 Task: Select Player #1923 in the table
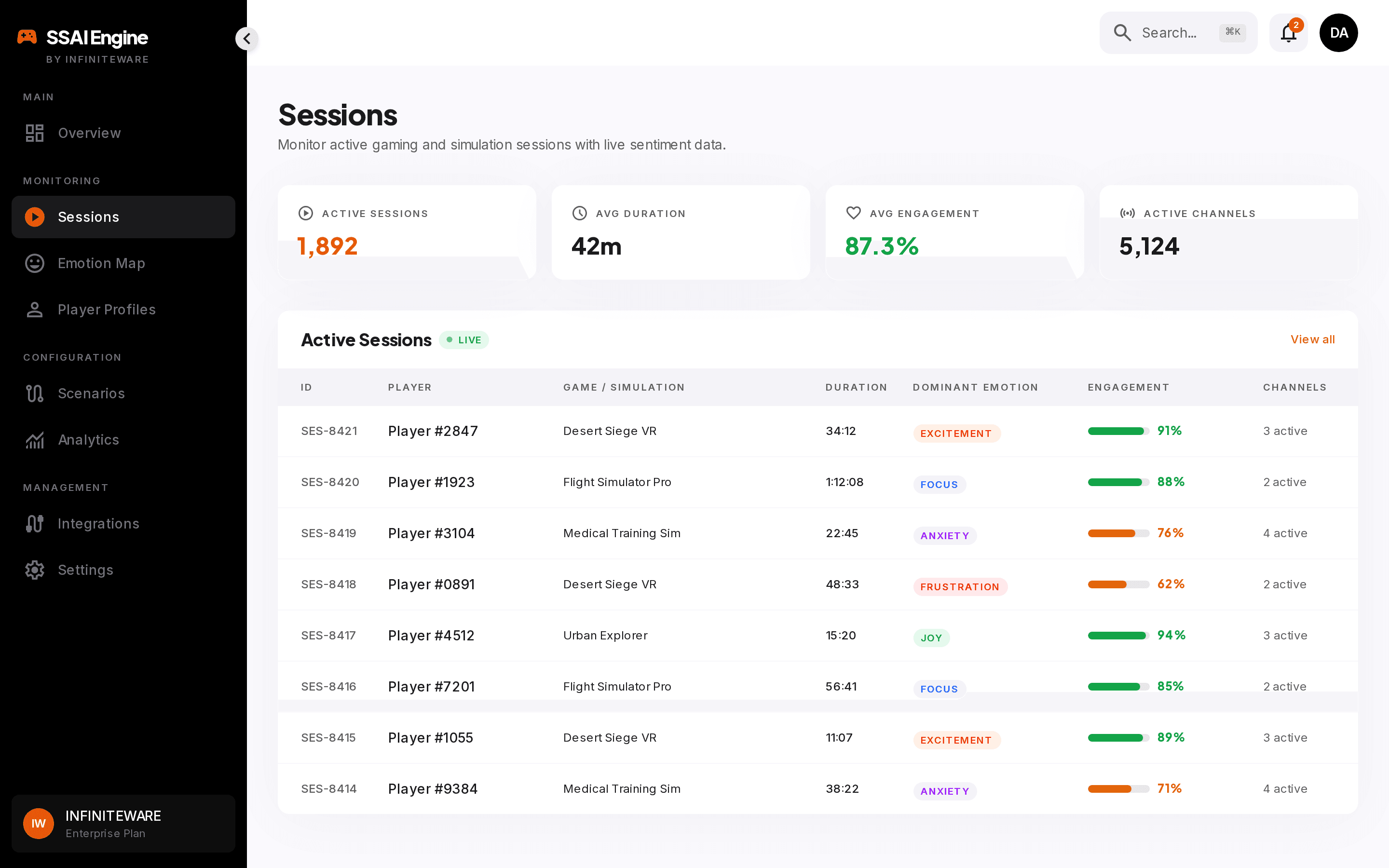pos(431,482)
